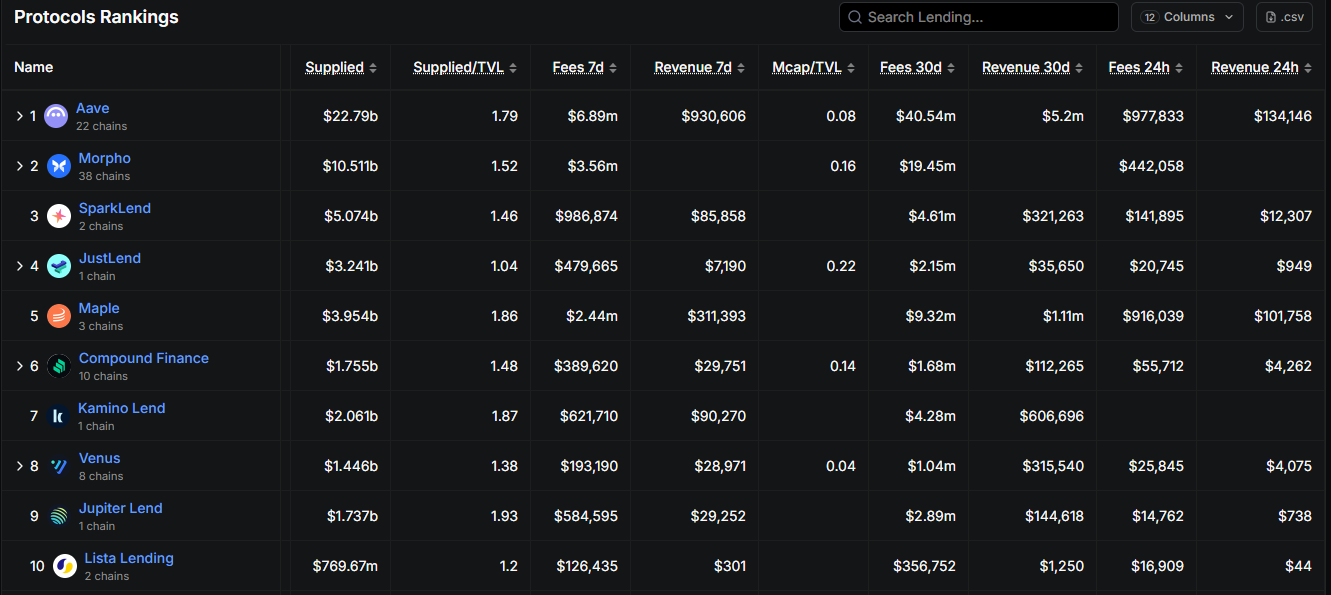Click Aave's revenue 24h value $134,146
The image size is (1331, 595).
pos(1283,116)
